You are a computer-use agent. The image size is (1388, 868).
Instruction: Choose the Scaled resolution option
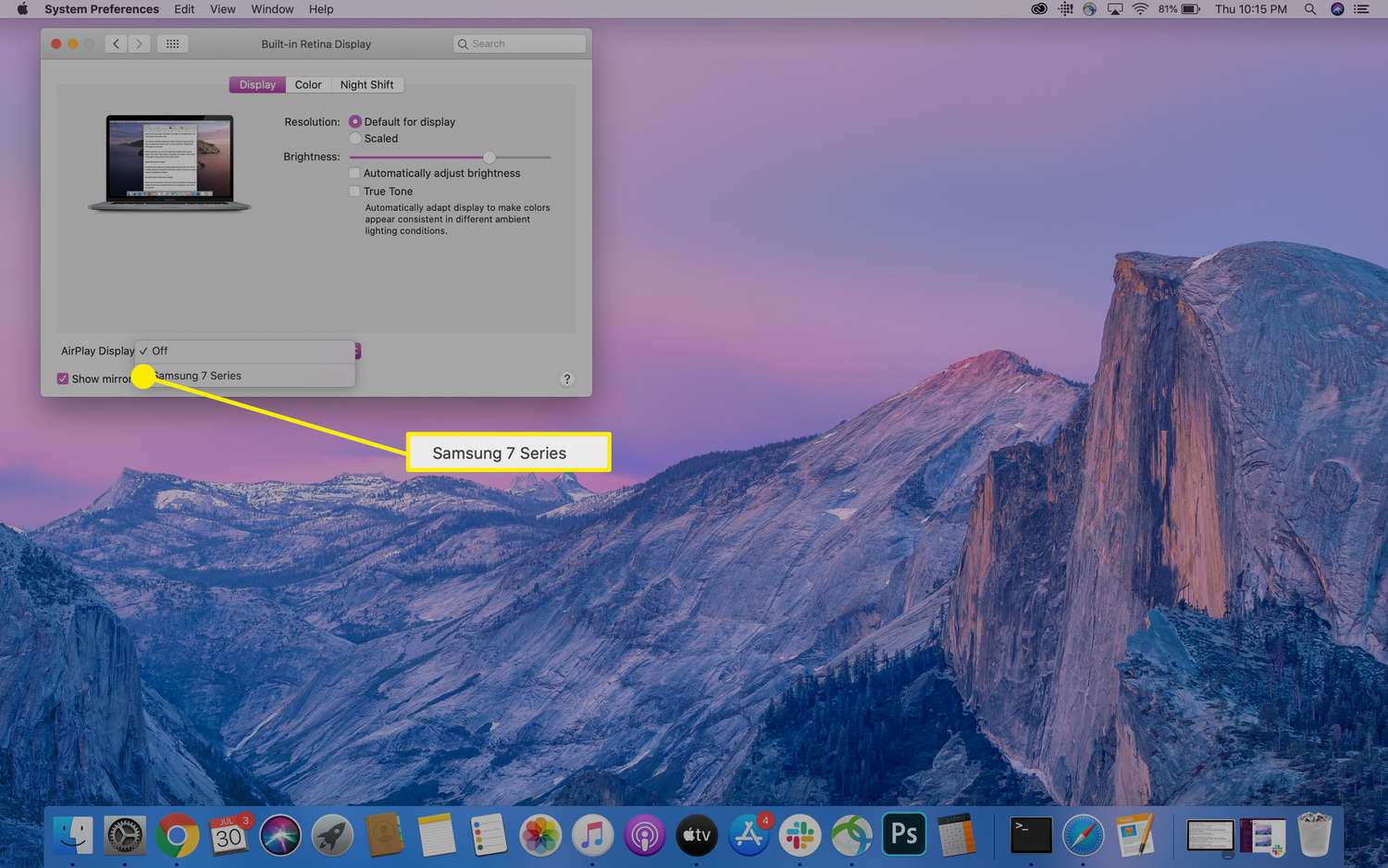(x=355, y=139)
